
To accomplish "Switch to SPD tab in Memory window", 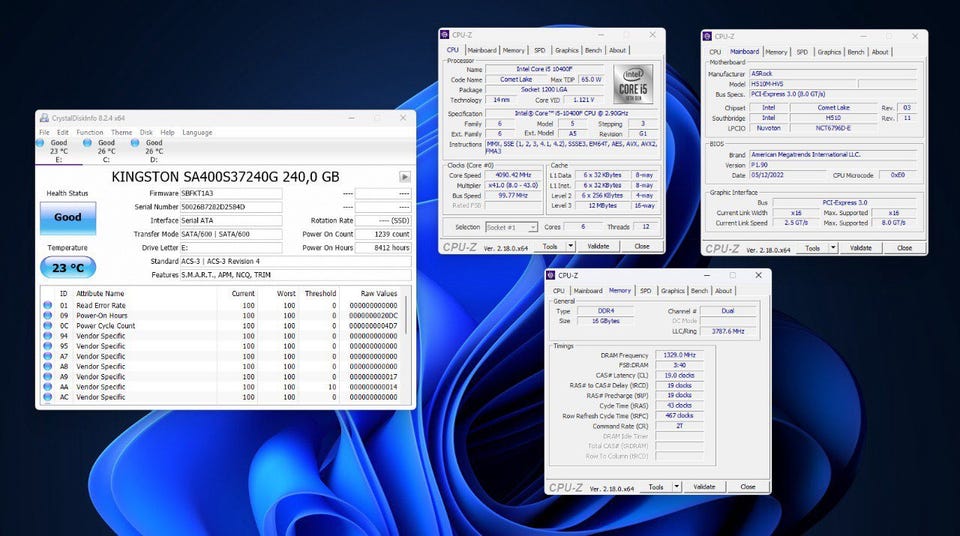I will [x=645, y=291].
